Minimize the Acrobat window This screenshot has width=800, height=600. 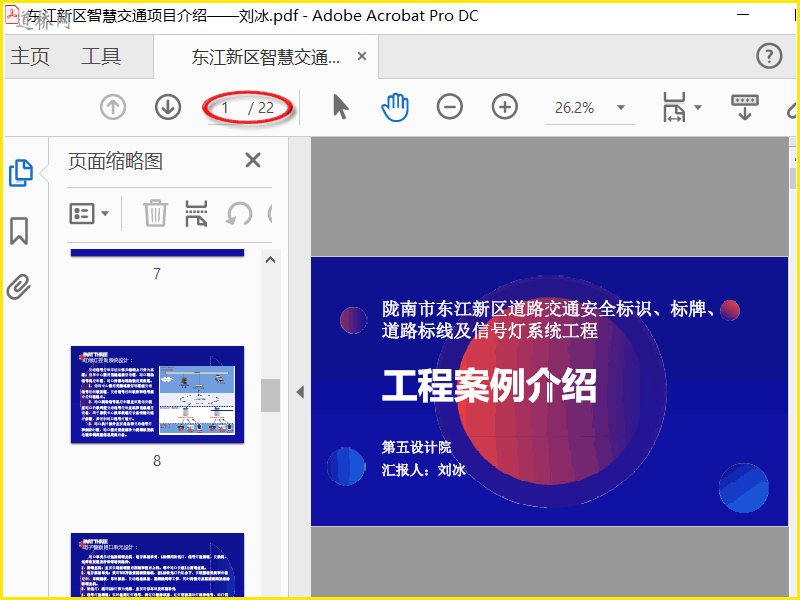click(743, 15)
